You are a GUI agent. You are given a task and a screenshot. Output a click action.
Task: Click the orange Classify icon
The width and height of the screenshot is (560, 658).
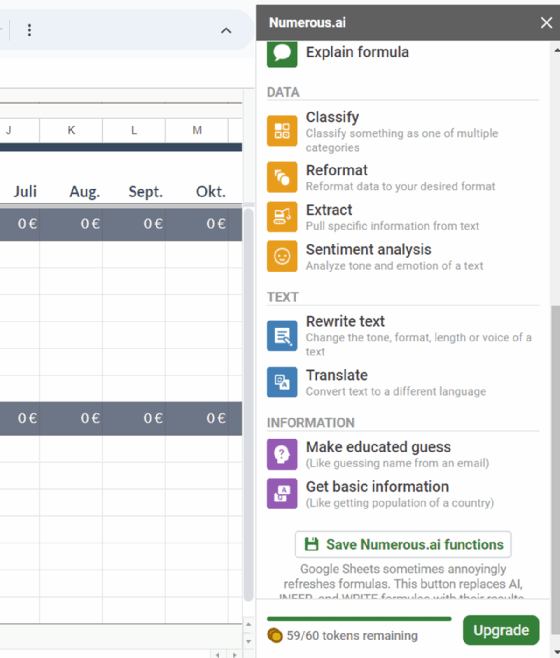[x=282, y=131]
